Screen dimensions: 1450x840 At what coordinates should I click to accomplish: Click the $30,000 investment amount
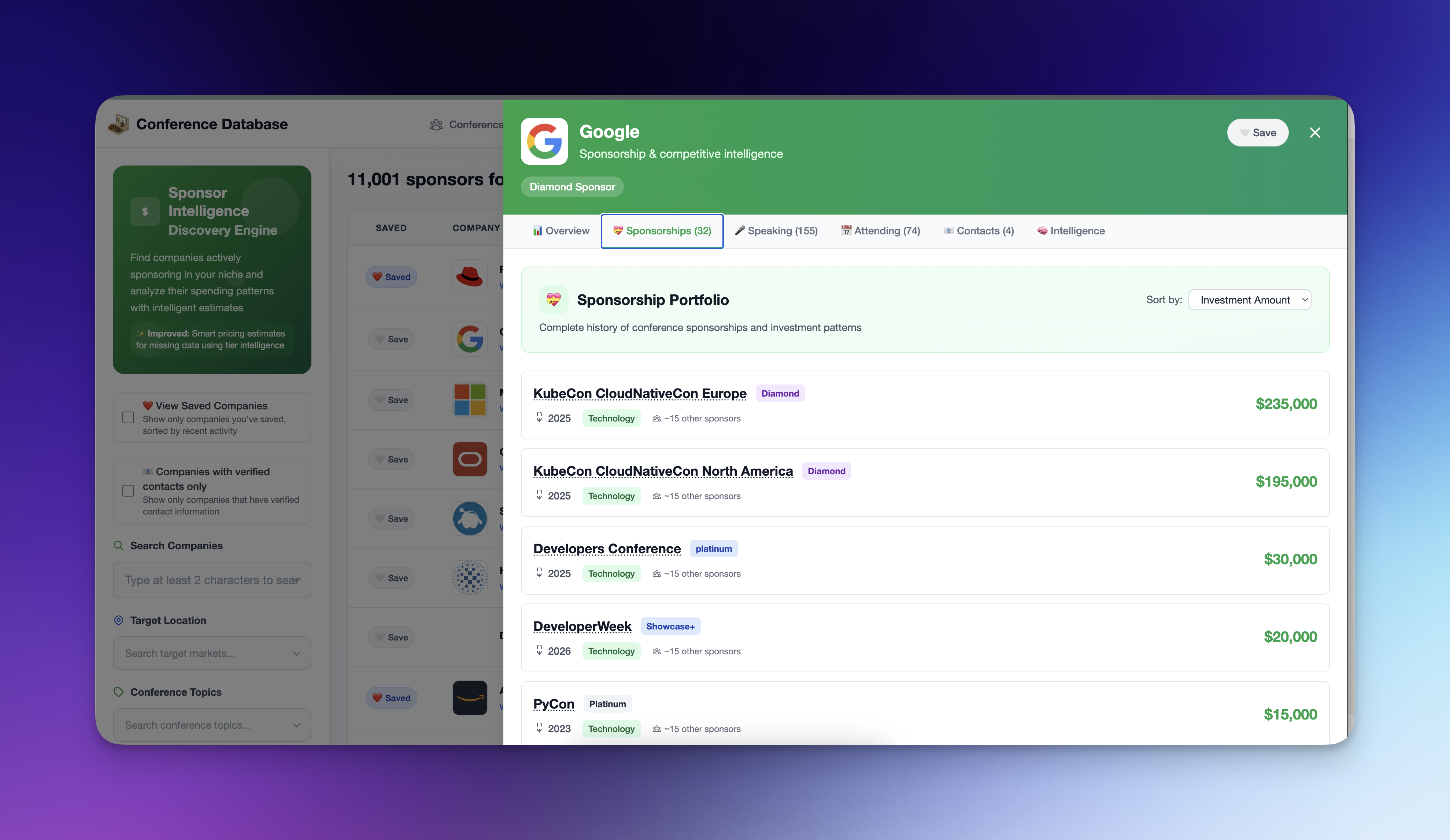[x=1290, y=560]
